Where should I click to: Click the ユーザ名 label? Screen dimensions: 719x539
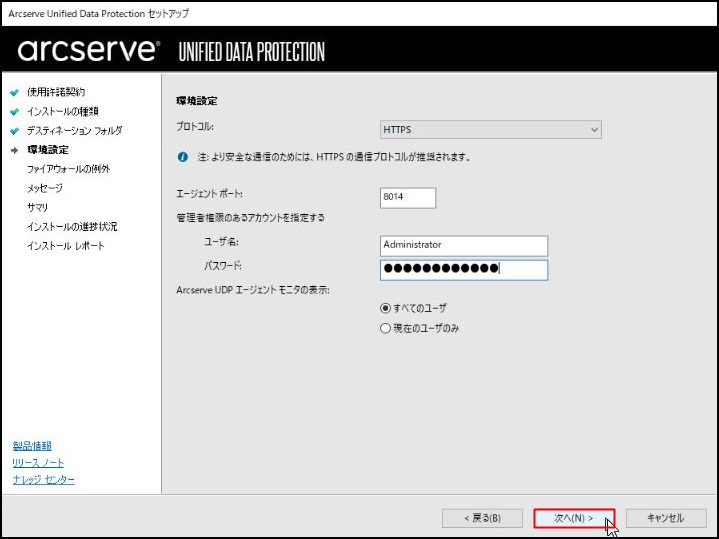point(221,242)
